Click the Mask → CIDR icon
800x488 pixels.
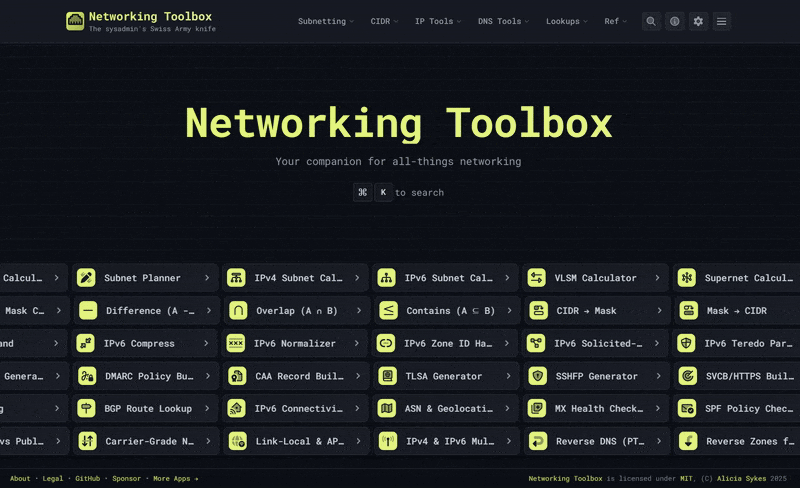point(688,310)
